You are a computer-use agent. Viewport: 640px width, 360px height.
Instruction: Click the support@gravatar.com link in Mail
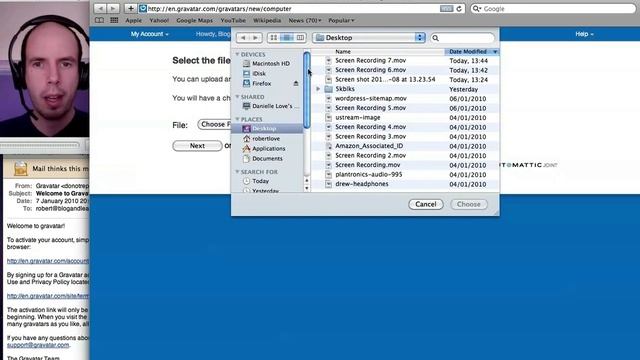tap(38, 345)
